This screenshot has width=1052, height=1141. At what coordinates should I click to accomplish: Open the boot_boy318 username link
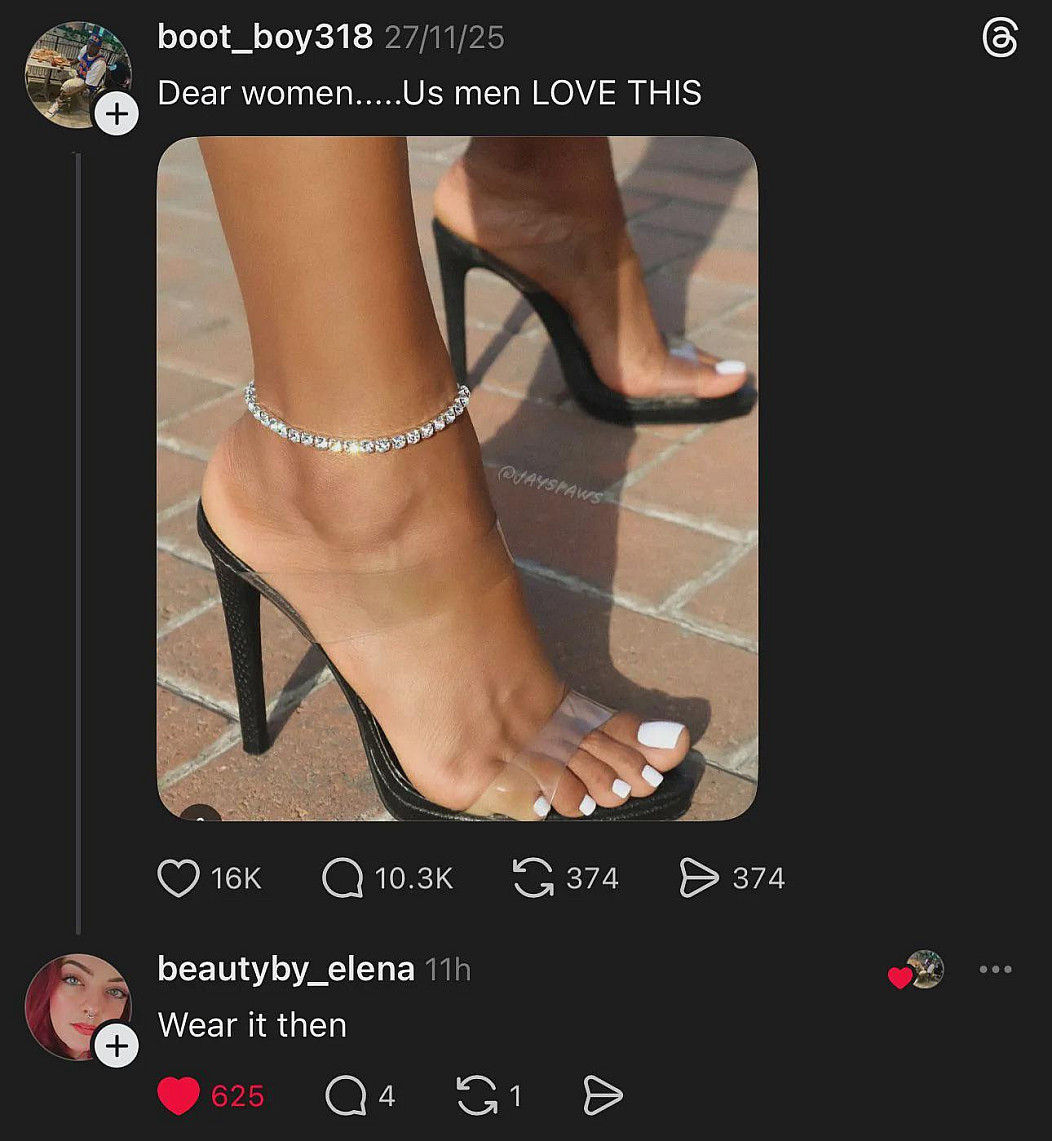[x=264, y=38]
